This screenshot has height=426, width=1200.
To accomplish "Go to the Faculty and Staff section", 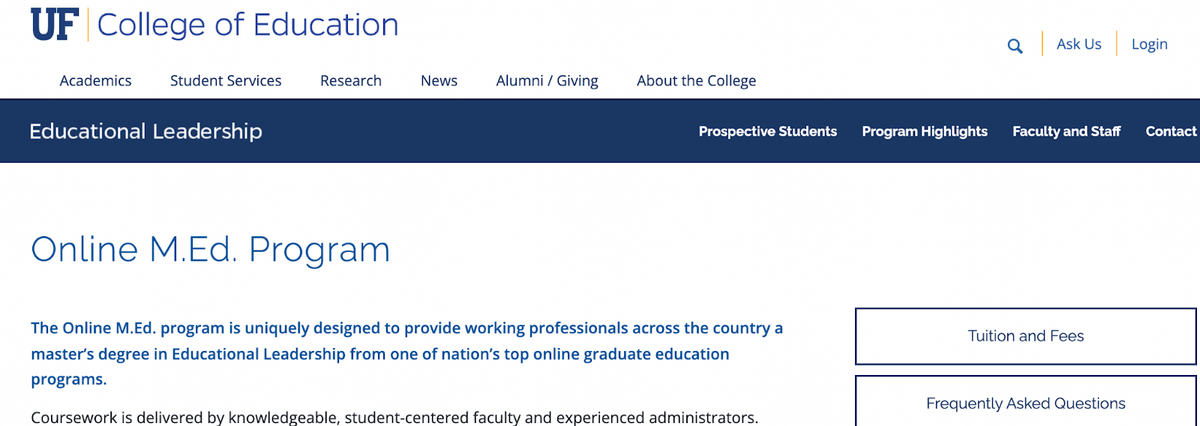I will click(x=1067, y=131).
